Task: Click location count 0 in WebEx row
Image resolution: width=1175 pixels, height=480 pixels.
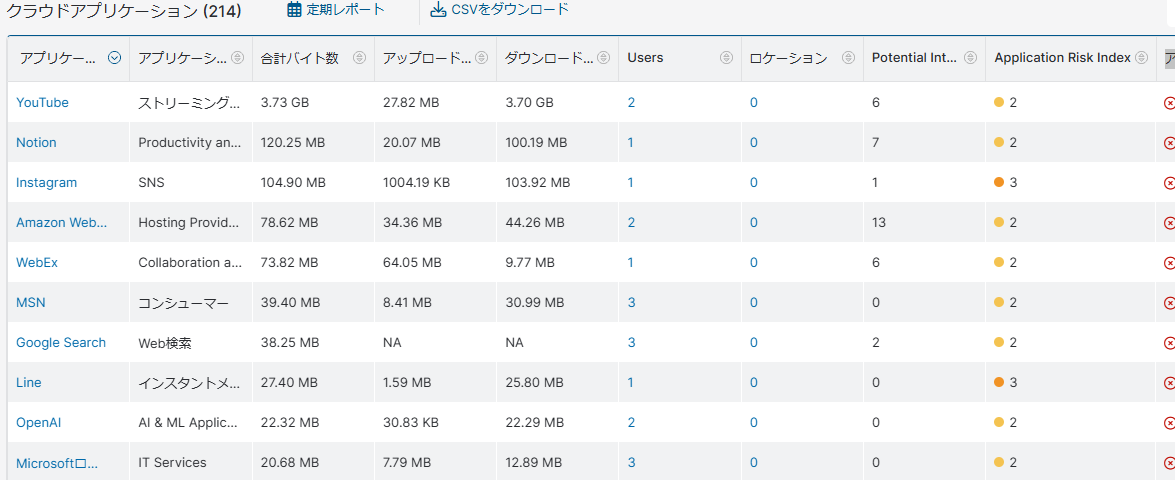Action: click(753, 262)
